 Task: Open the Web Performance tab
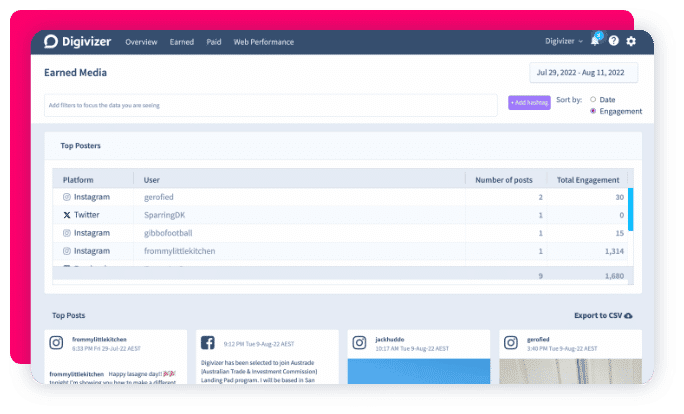[263, 42]
